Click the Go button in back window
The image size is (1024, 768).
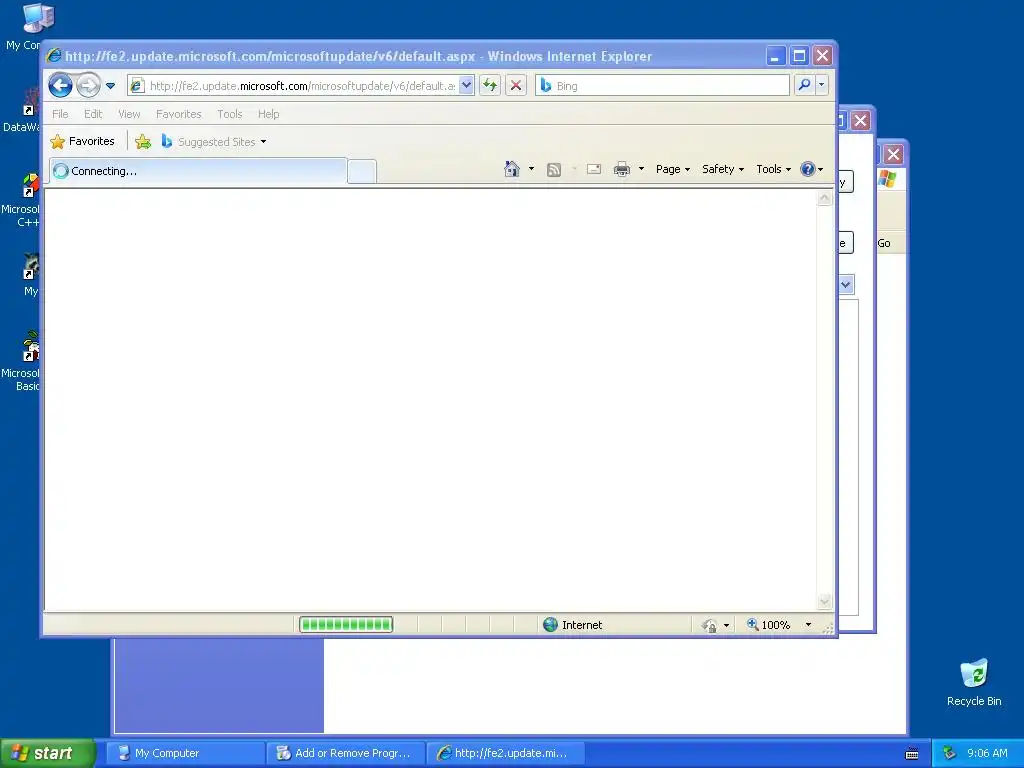click(x=884, y=243)
